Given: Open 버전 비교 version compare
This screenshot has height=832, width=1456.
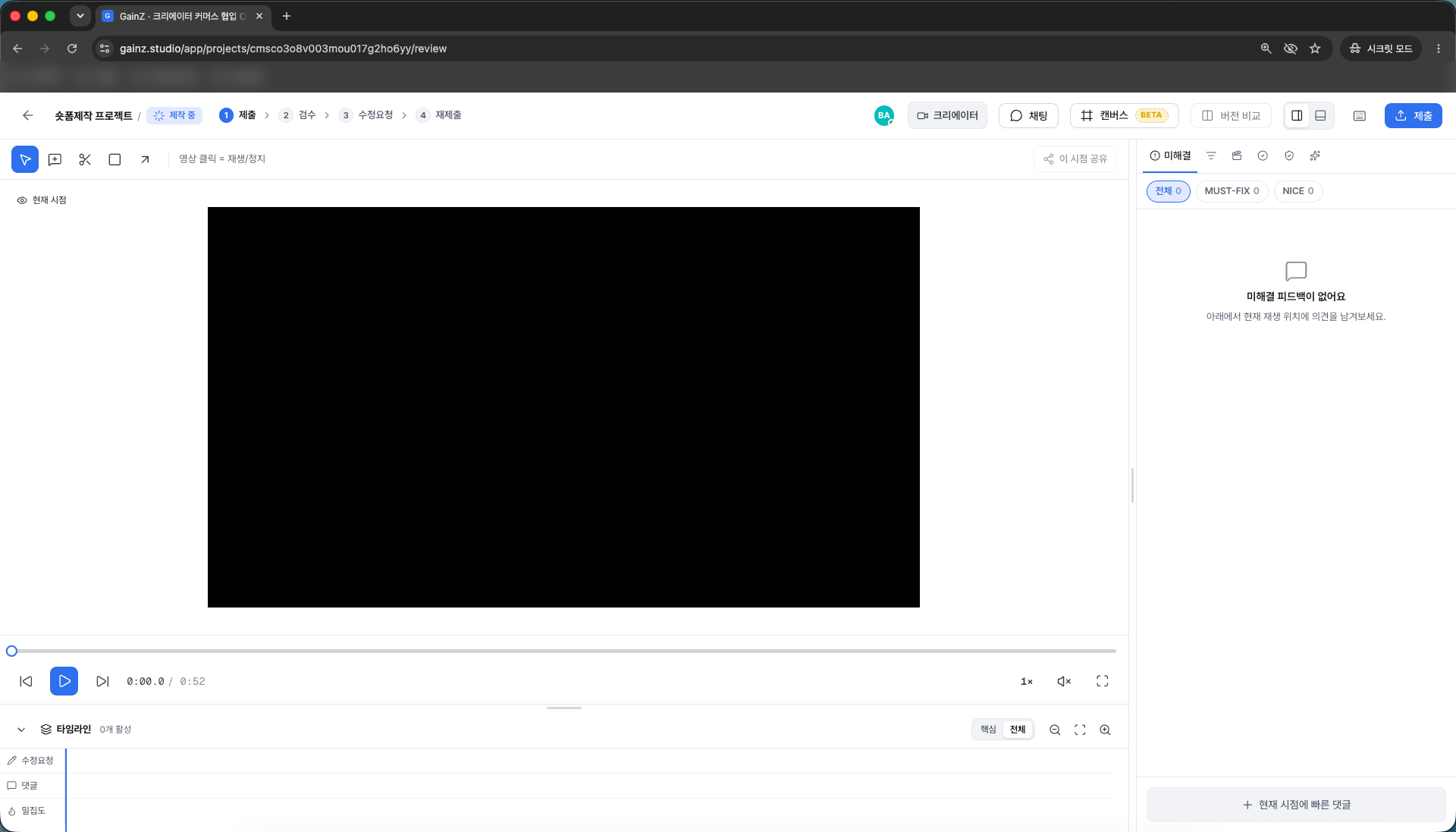Looking at the screenshot, I should click(1231, 115).
